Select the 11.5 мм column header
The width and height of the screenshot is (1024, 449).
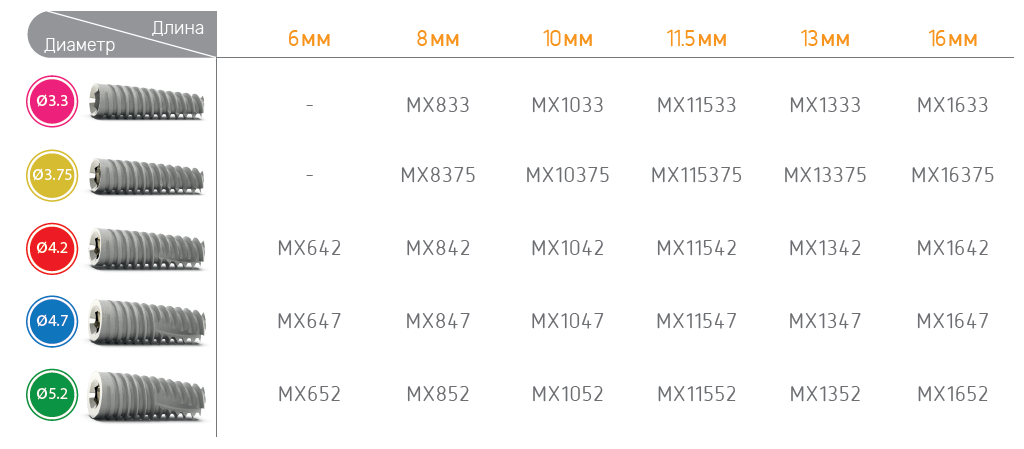[x=696, y=39]
